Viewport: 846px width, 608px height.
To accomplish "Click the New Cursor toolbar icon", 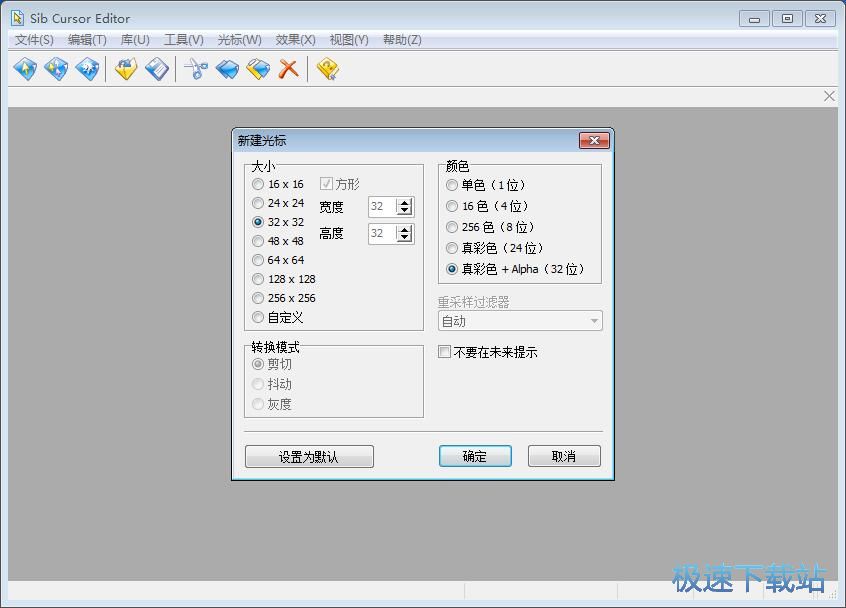I will tap(25, 68).
